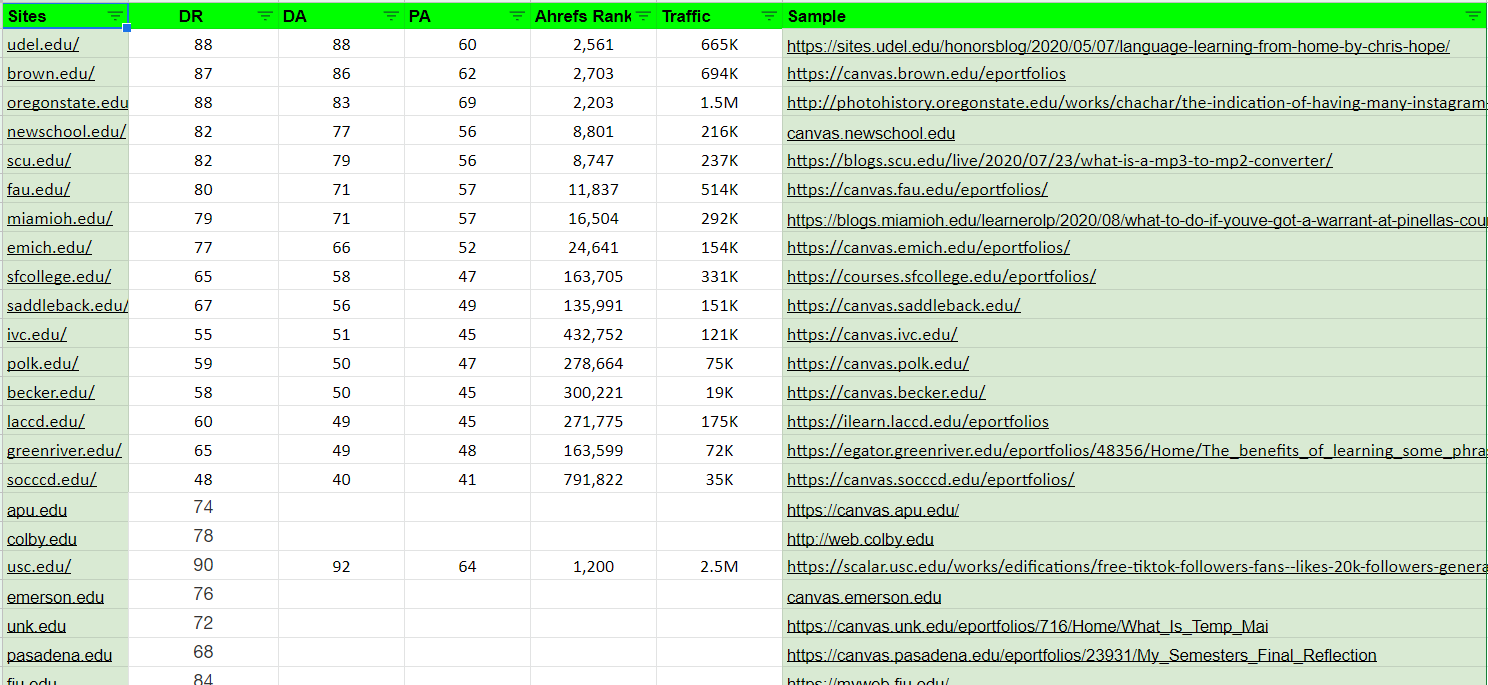Screen dimensions: 1488x685
Task: Open the canvas.ivc.edu sample link
Action: (872, 335)
